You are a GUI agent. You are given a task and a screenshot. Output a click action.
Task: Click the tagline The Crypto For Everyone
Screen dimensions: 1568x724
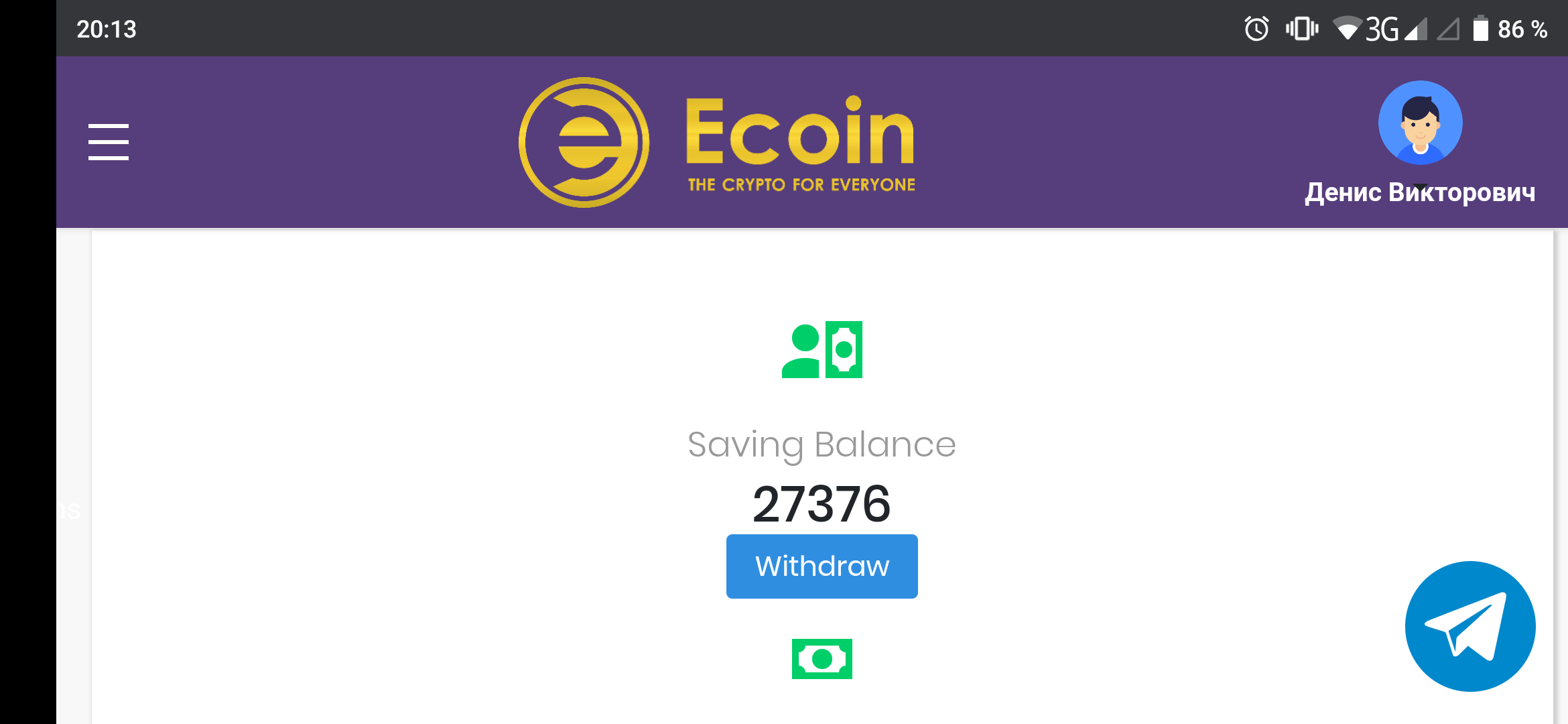(x=801, y=185)
